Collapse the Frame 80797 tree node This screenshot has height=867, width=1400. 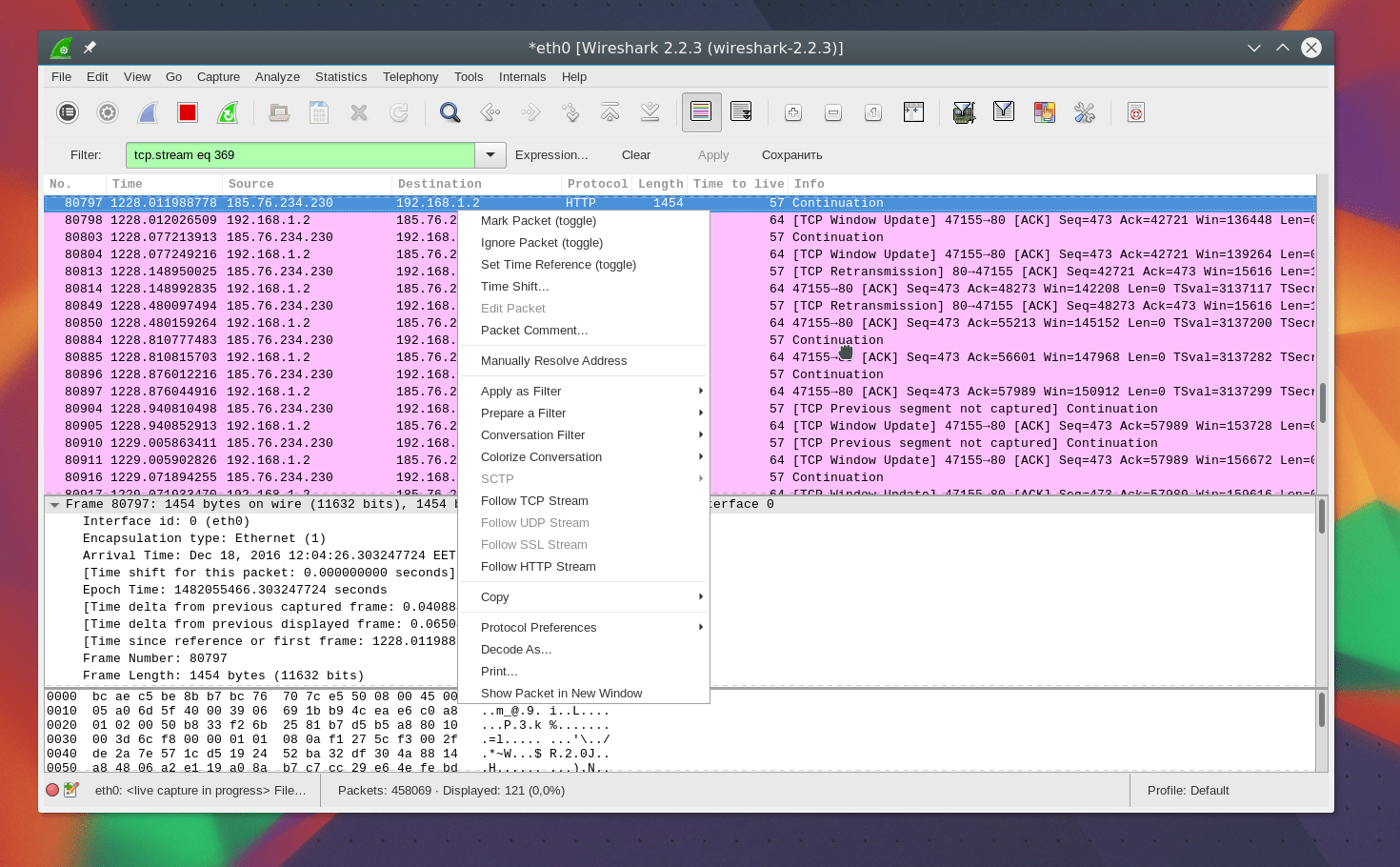[55, 505]
